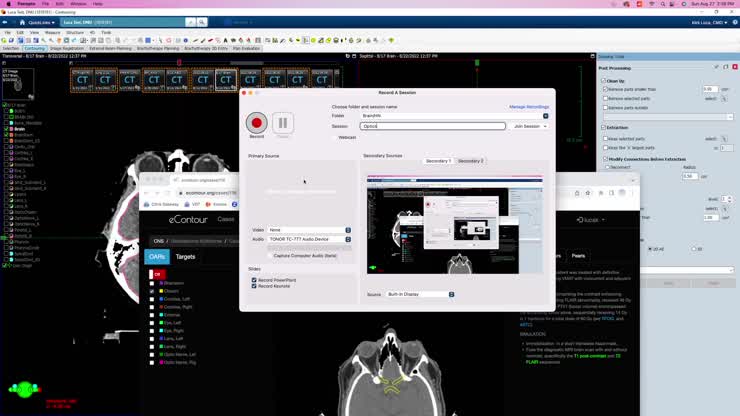Screen dimensions: 740x416
Task: Open the Structure menu in Eclipse
Action: [75, 33]
